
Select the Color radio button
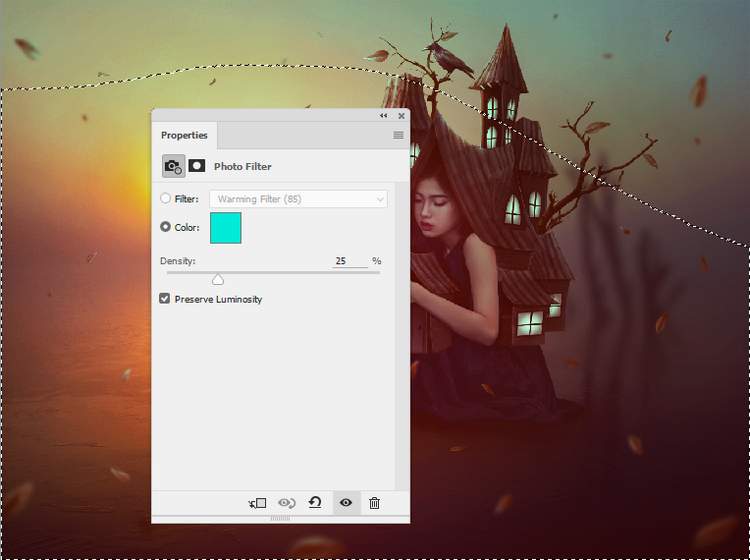click(165, 227)
